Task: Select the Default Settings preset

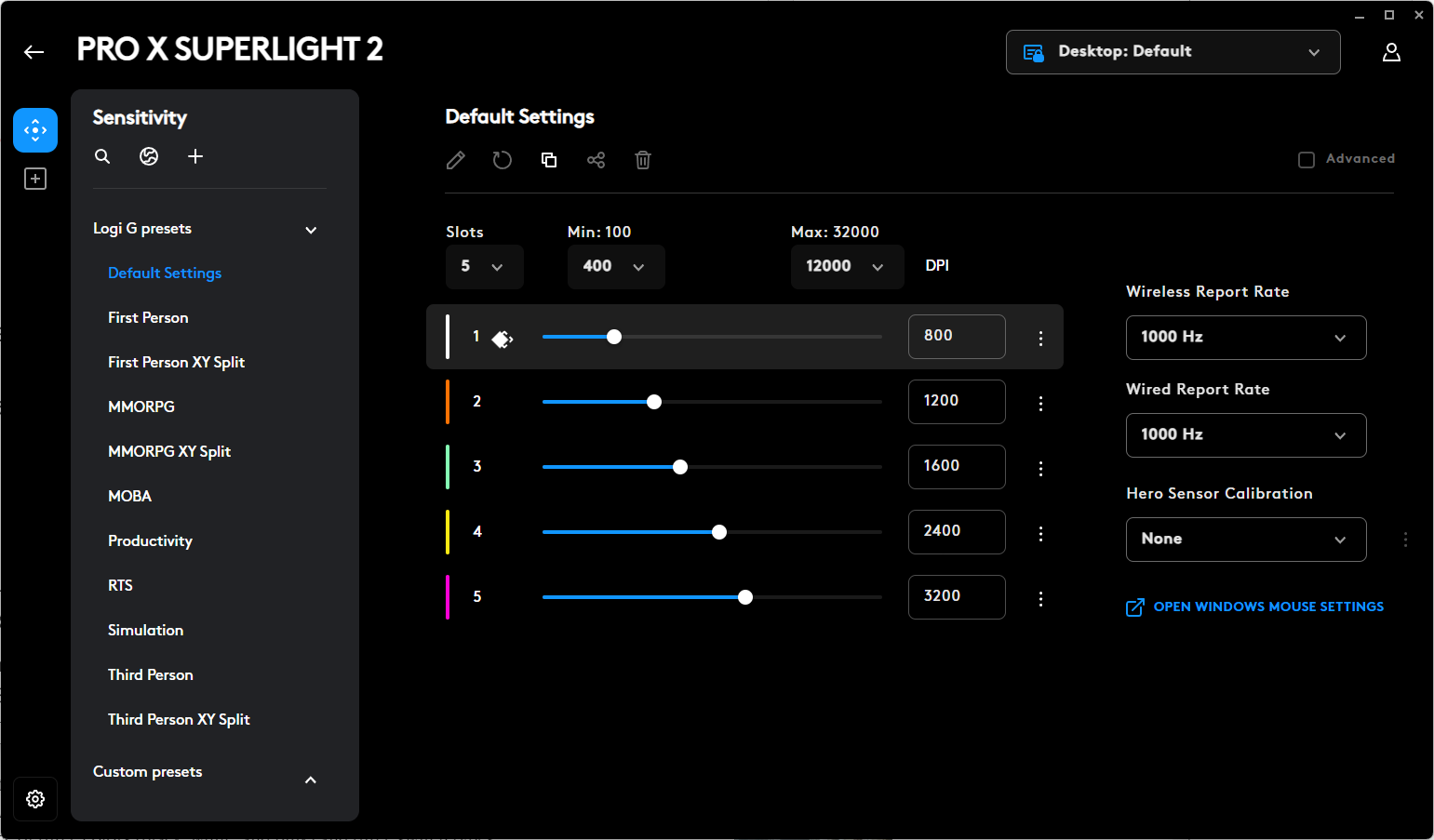Action: 165,273
